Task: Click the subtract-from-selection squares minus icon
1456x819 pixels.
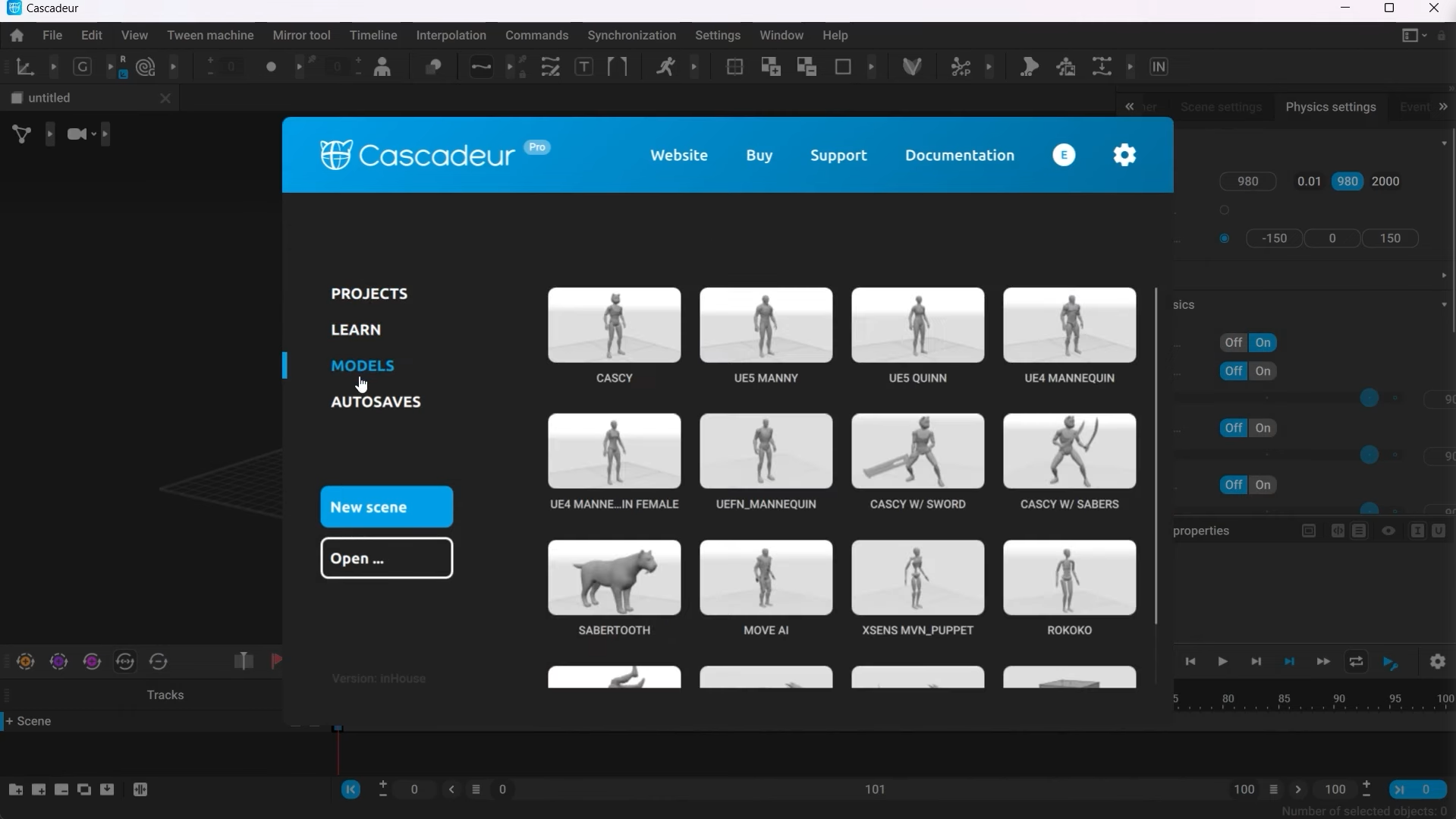Action: (807, 67)
